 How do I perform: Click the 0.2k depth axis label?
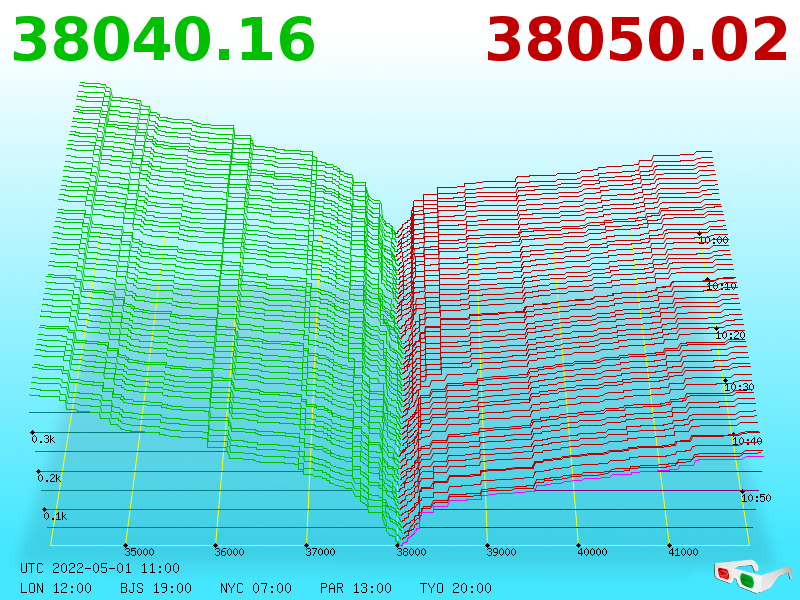pos(49,478)
